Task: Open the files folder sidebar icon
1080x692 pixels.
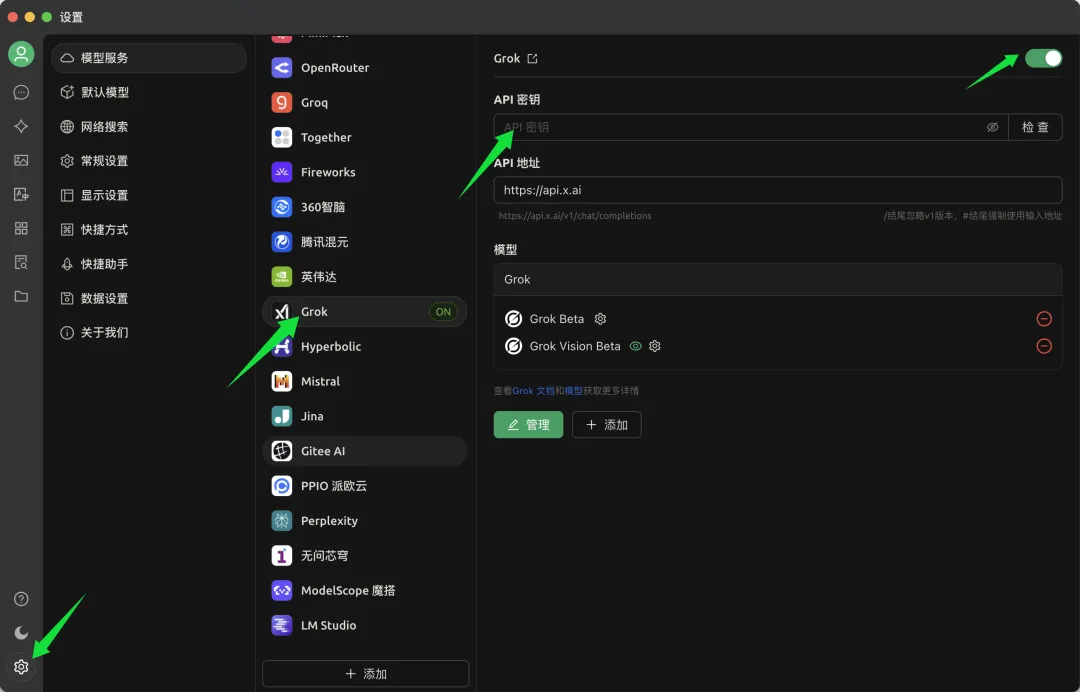Action: pos(21,297)
